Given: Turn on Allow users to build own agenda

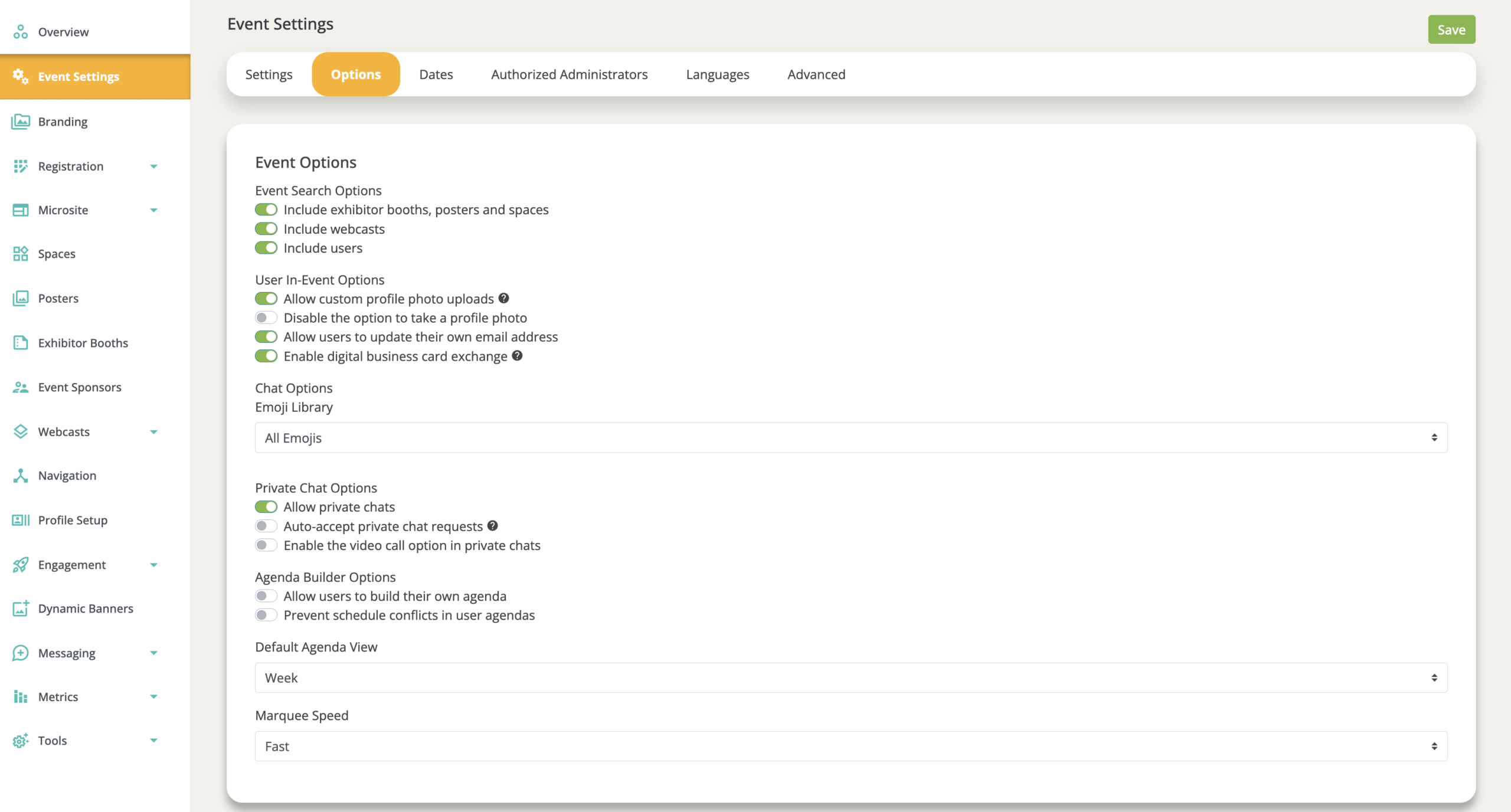Looking at the screenshot, I should click(266, 596).
